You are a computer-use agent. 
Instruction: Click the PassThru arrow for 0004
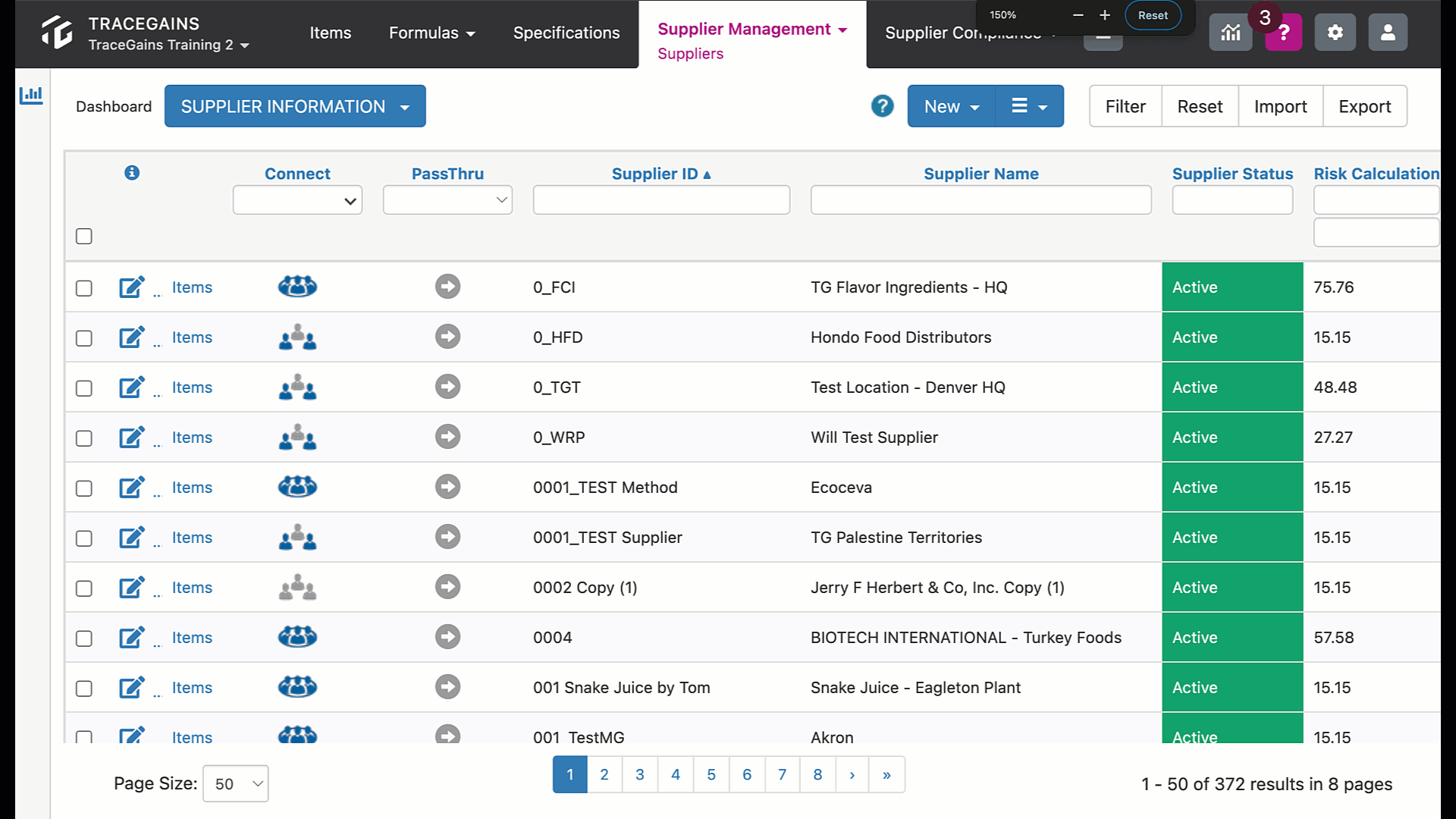(x=447, y=637)
